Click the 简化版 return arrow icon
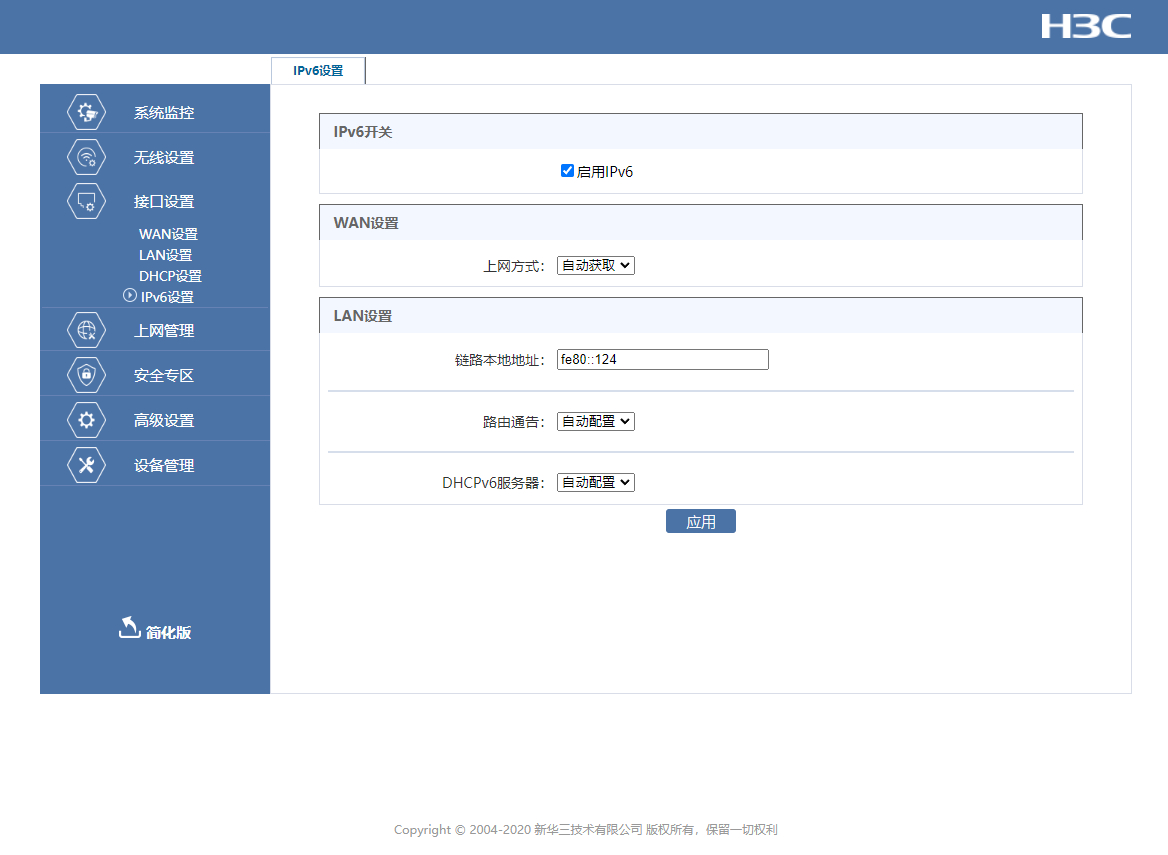Screen dimensions: 1168x855 pos(130,628)
